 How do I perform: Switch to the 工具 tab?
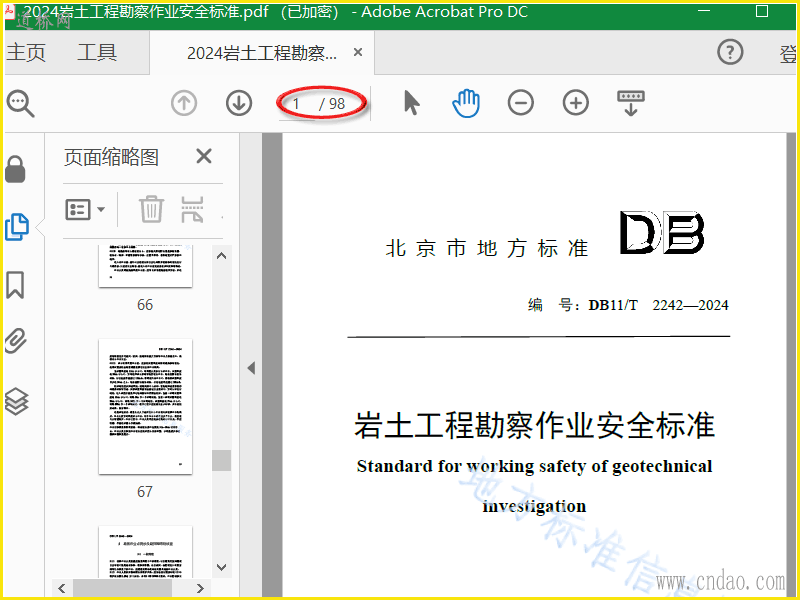coord(97,53)
